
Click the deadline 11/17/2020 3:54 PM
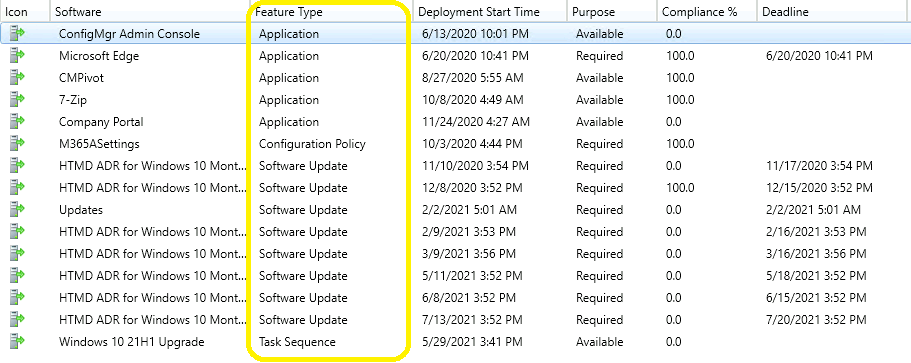[819, 166]
